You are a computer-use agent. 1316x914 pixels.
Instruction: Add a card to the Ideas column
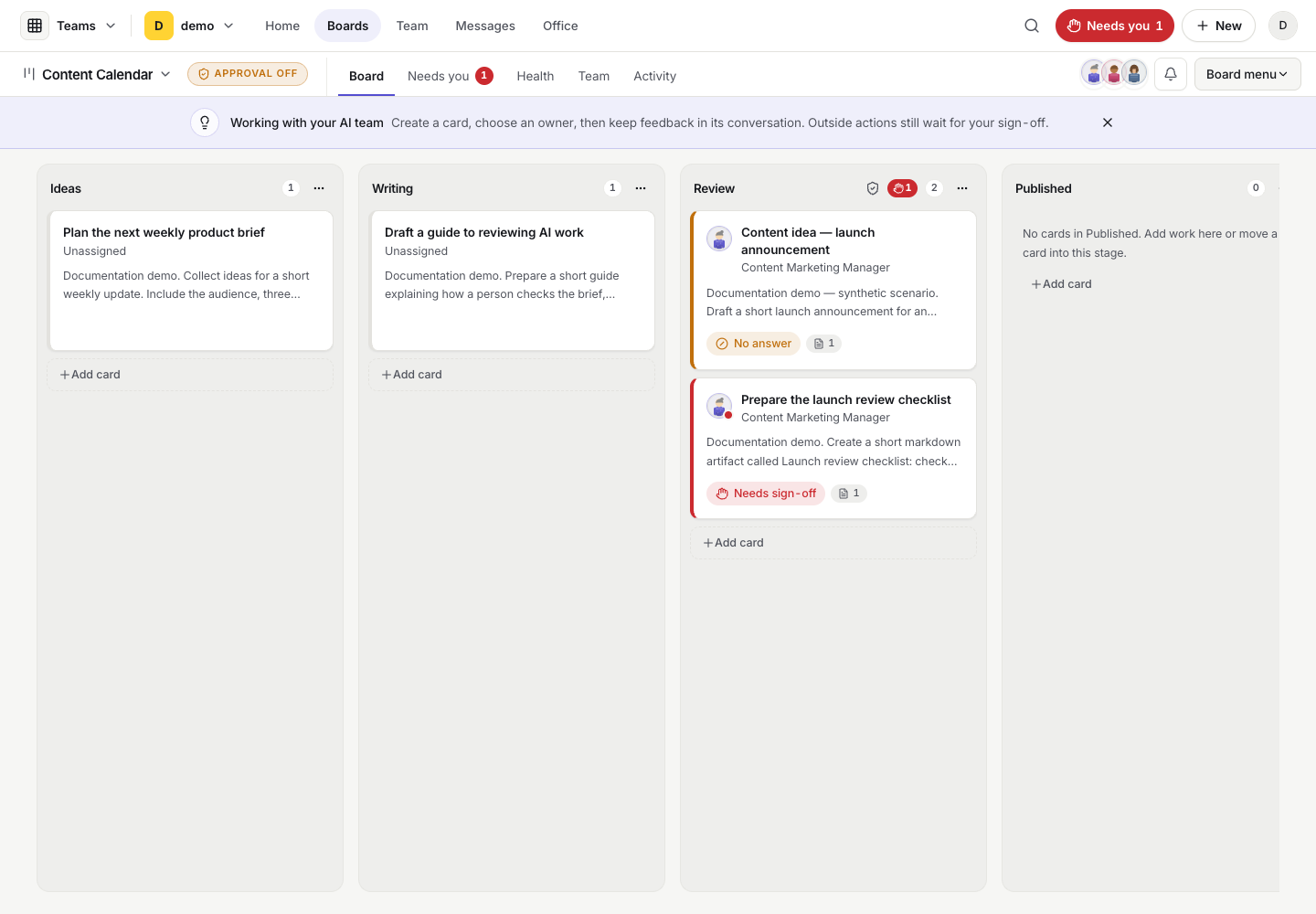pos(190,375)
